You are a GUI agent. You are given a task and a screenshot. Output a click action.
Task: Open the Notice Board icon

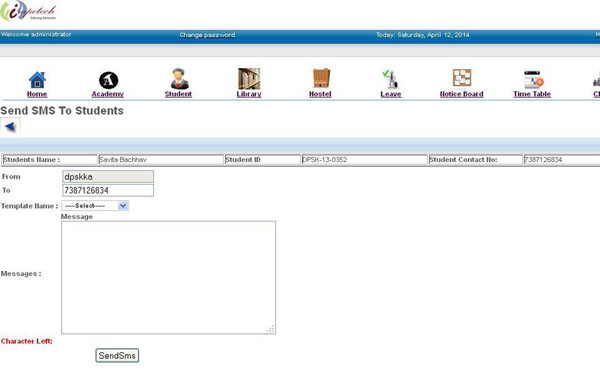point(462,78)
